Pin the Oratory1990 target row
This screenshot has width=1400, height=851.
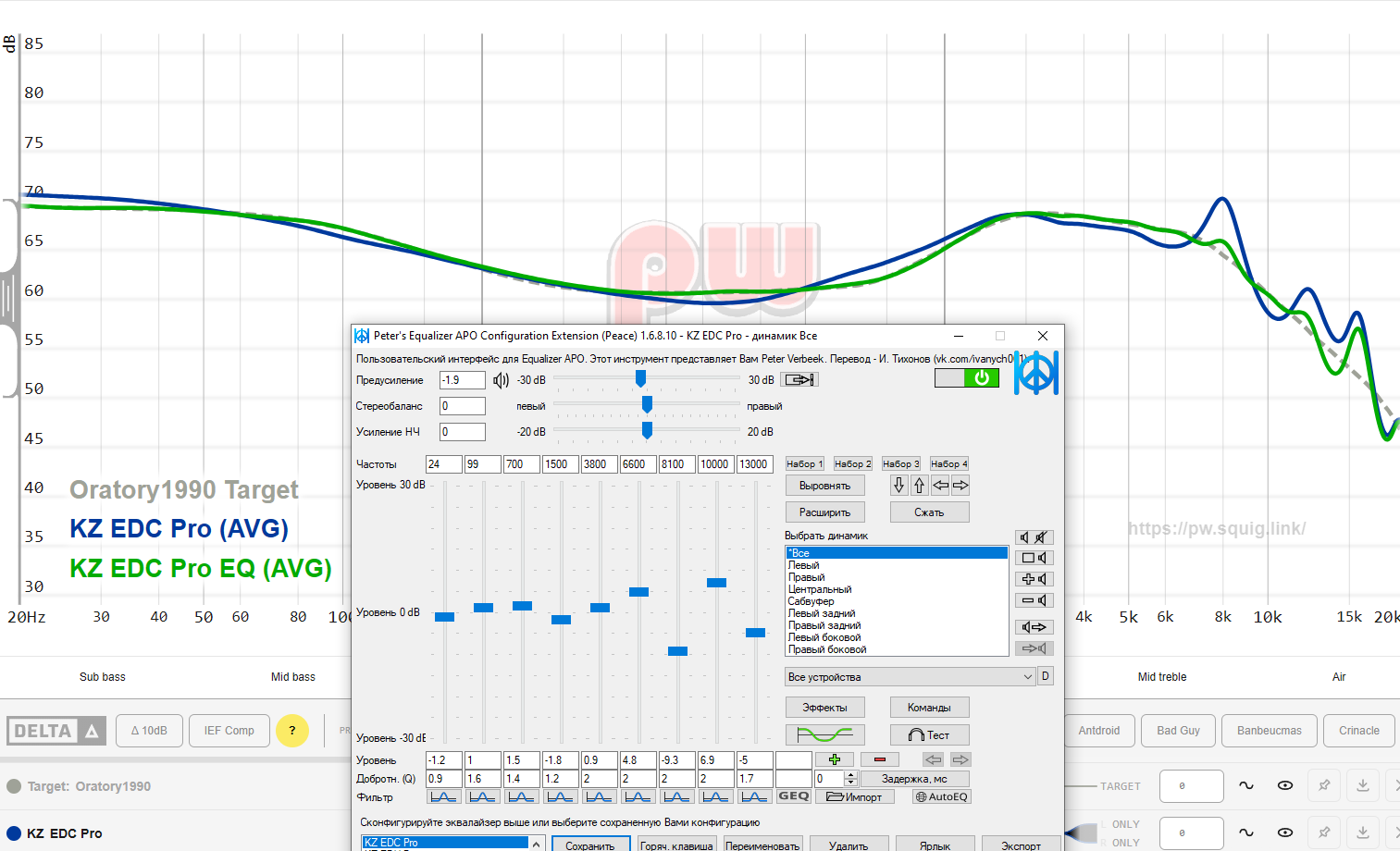click(x=1324, y=785)
